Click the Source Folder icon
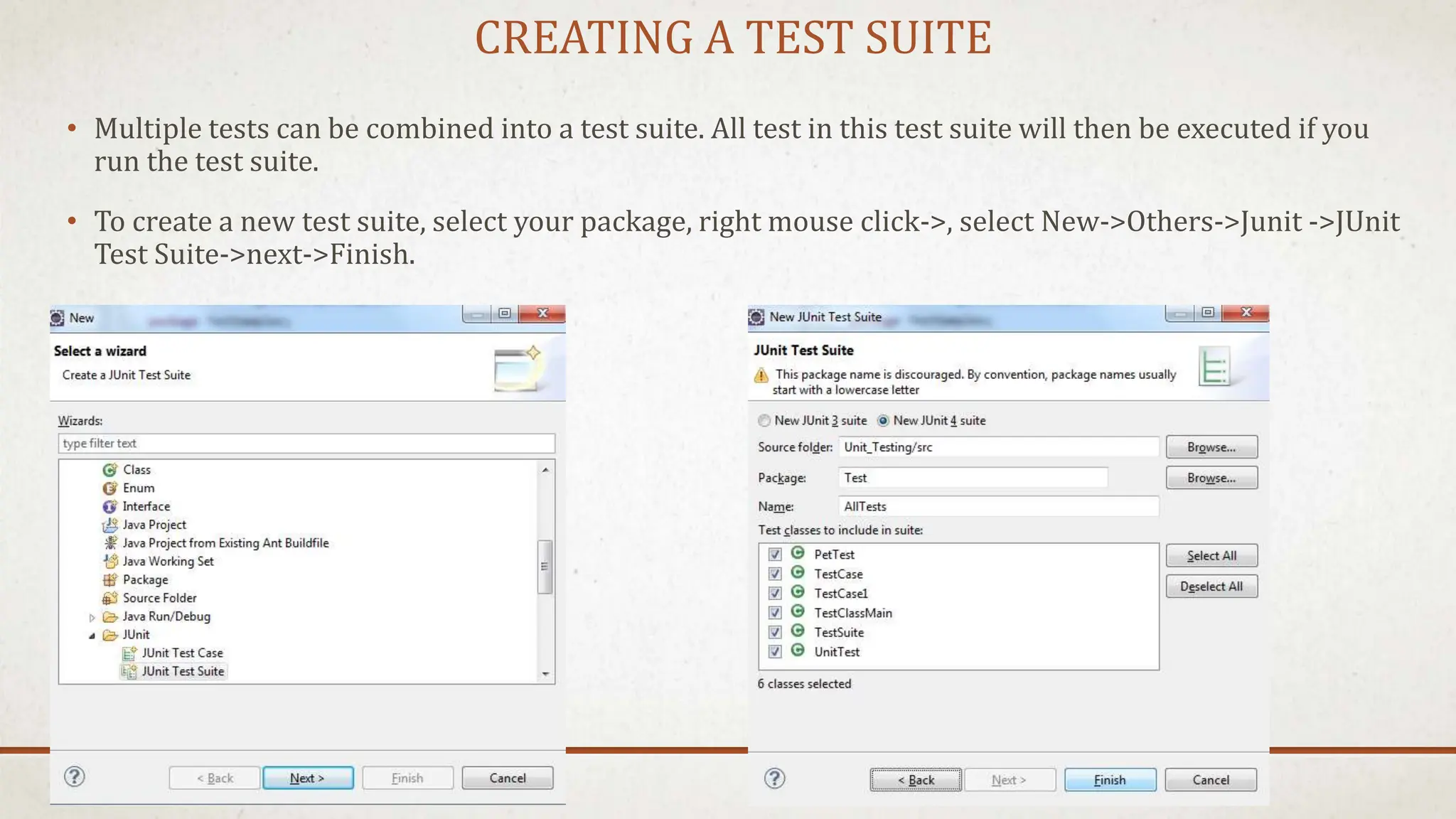Image resolution: width=1456 pixels, height=819 pixels. point(109,599)
